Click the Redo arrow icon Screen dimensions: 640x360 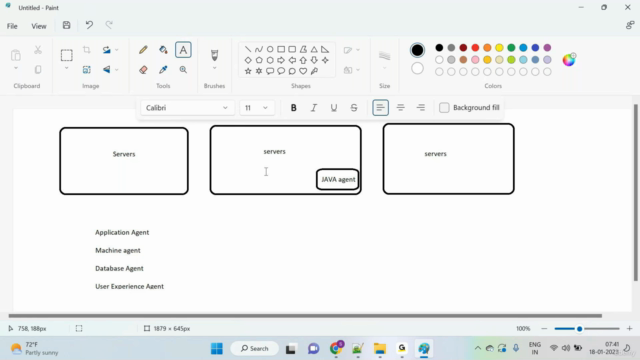tap(109, 25)
